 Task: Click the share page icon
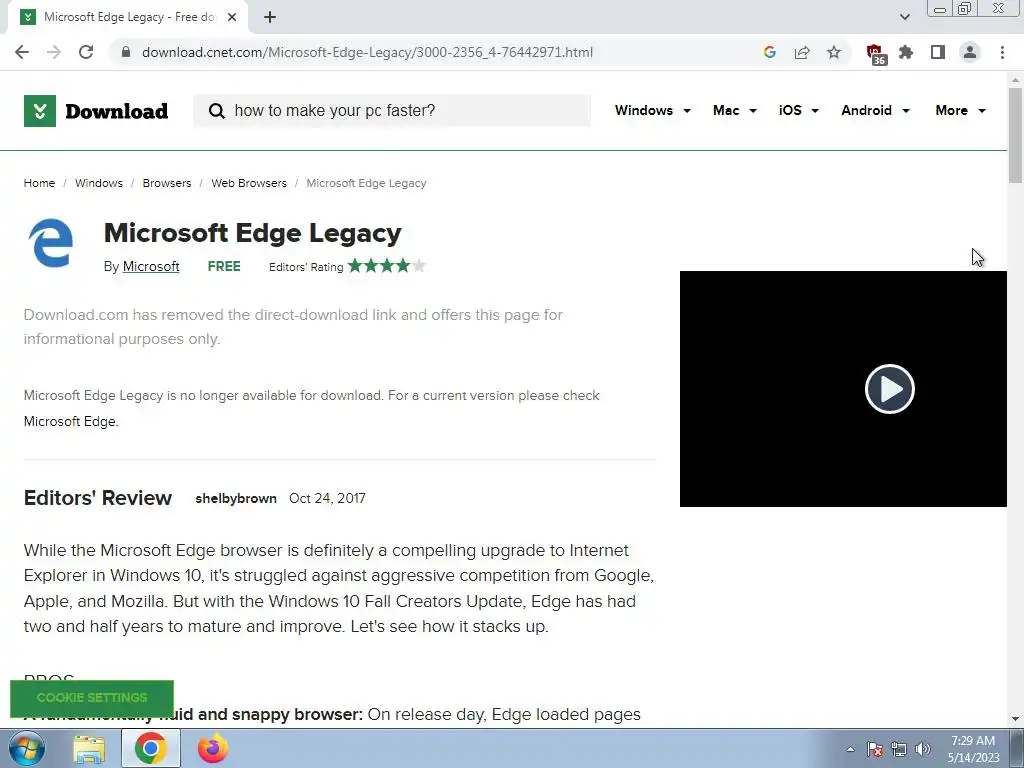(x=802, y=52)
